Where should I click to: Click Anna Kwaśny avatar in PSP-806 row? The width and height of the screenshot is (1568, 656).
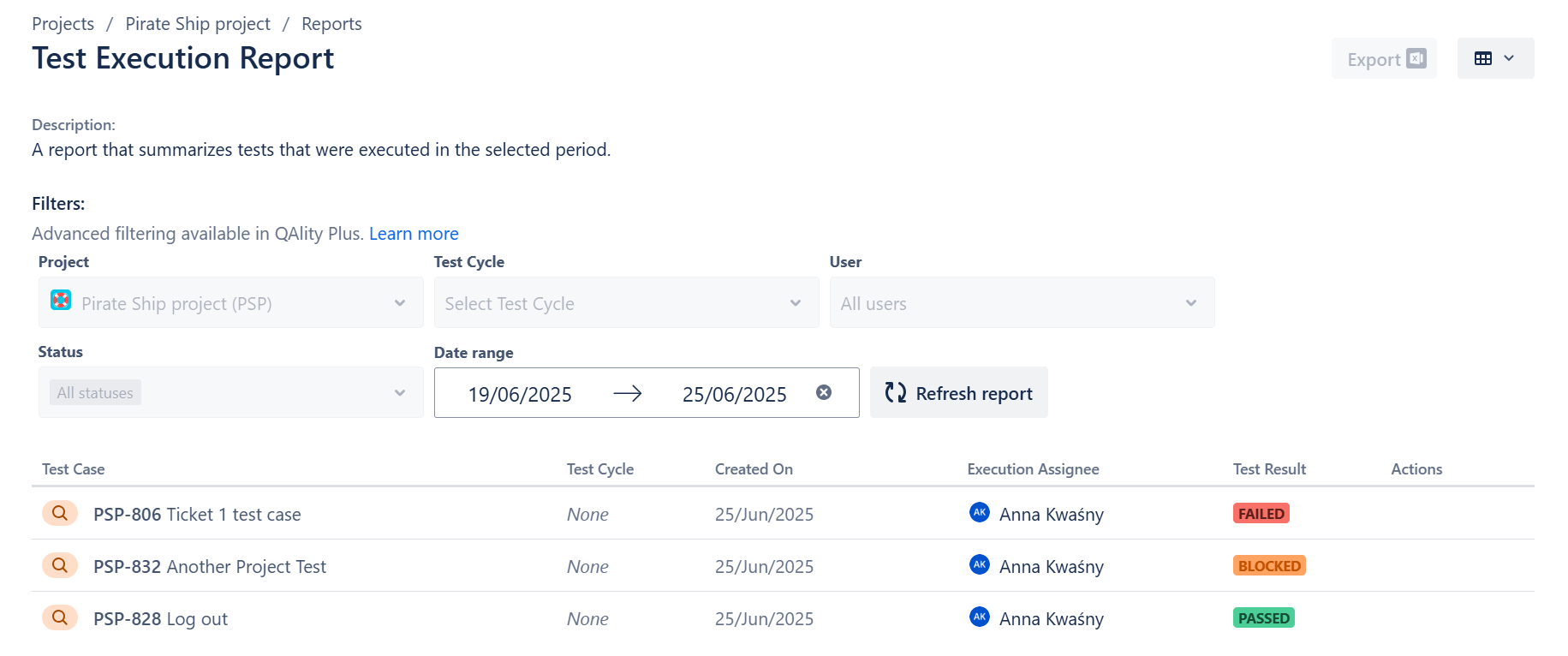(x=980, y=512)
